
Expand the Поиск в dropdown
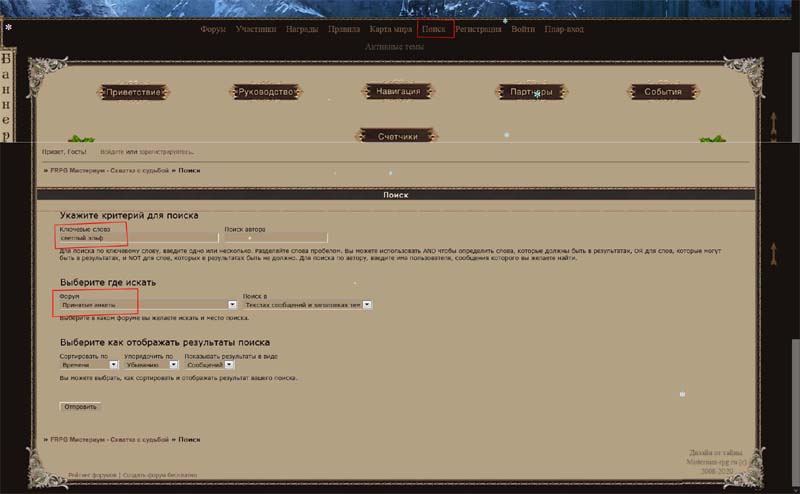307,305
